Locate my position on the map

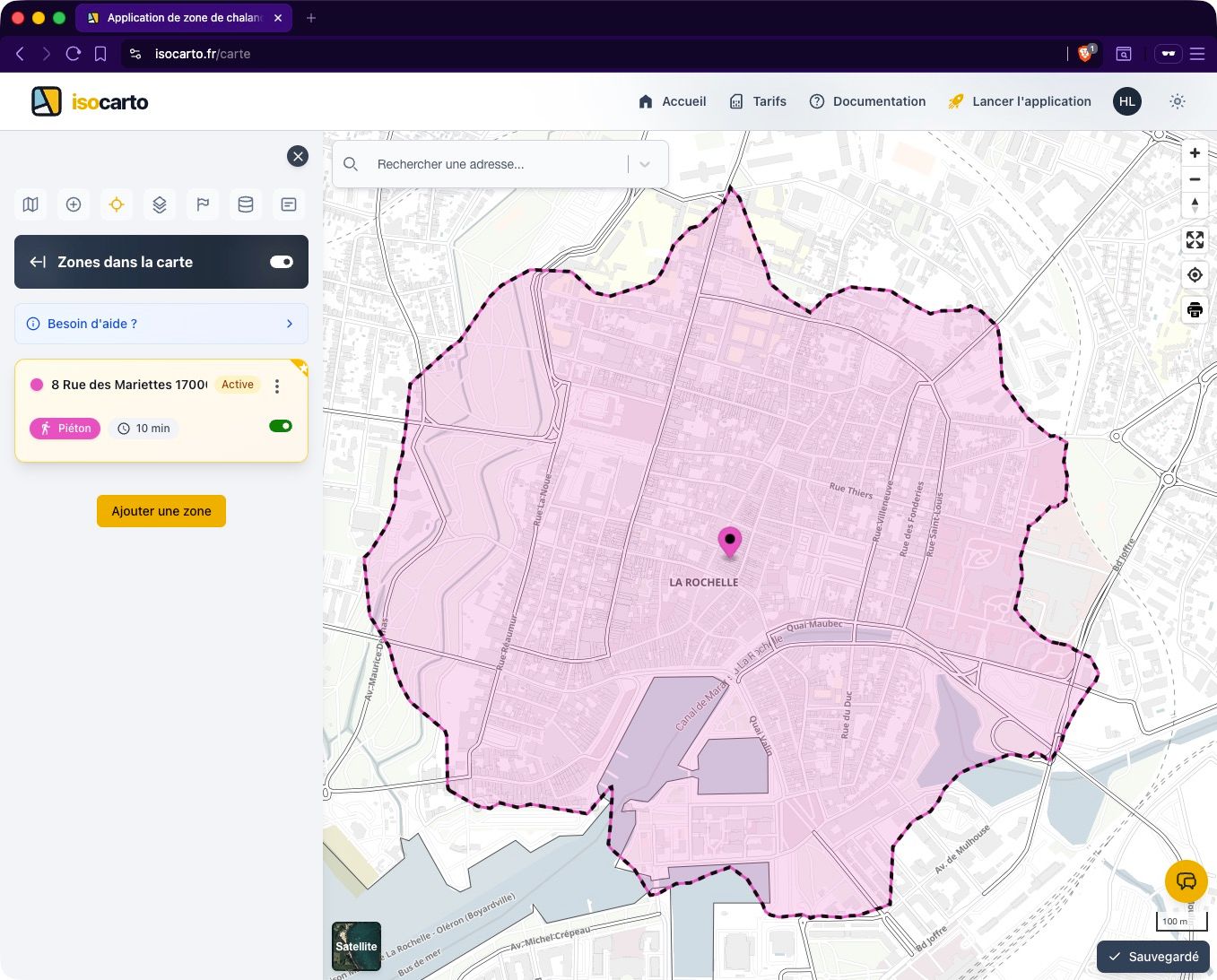(x=1195, y=275)
